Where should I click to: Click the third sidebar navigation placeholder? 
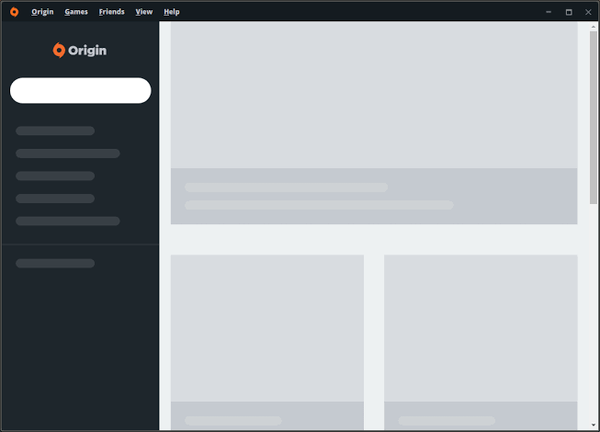pos(55,176)
